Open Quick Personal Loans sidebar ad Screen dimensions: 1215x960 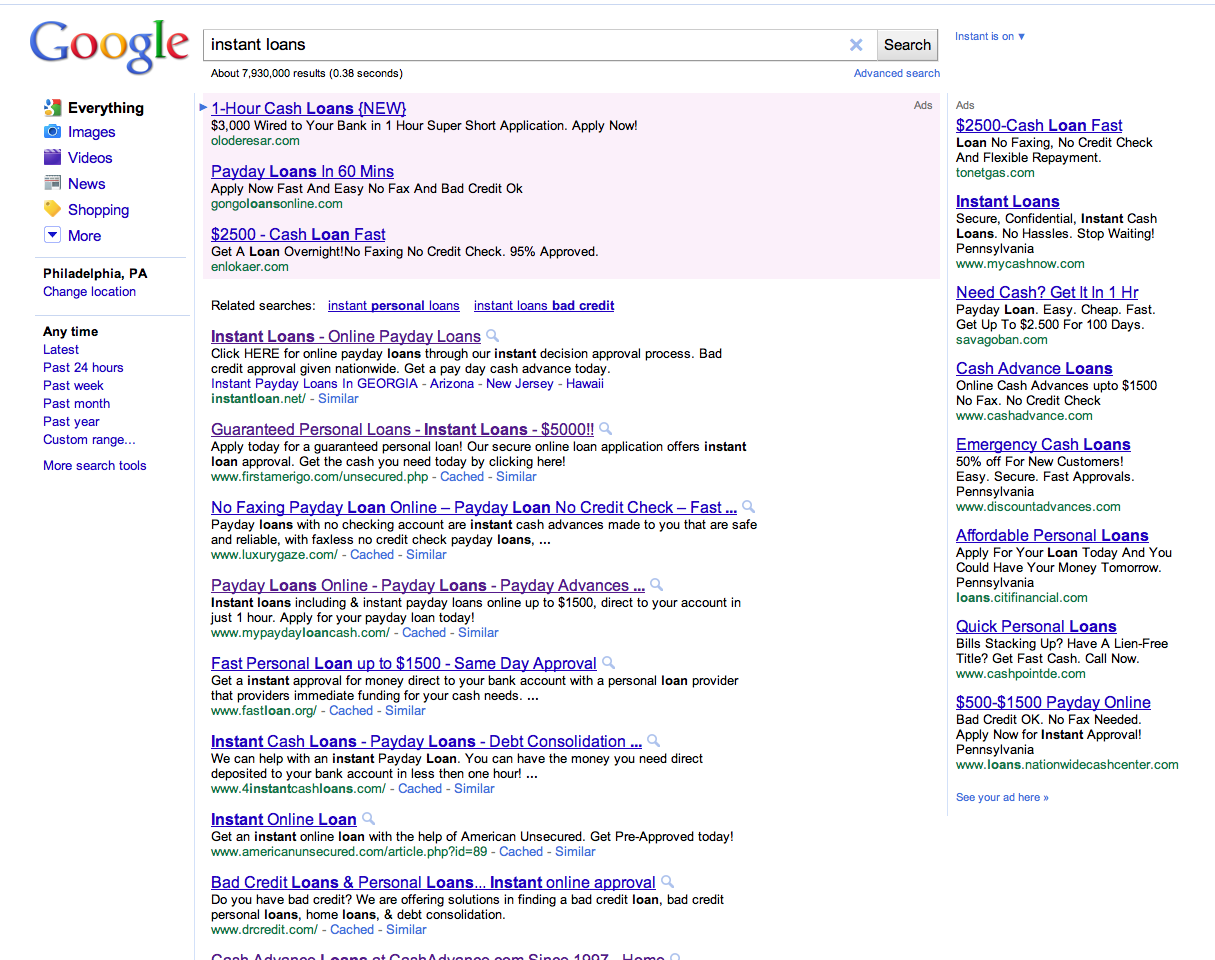pos(1036,626)
